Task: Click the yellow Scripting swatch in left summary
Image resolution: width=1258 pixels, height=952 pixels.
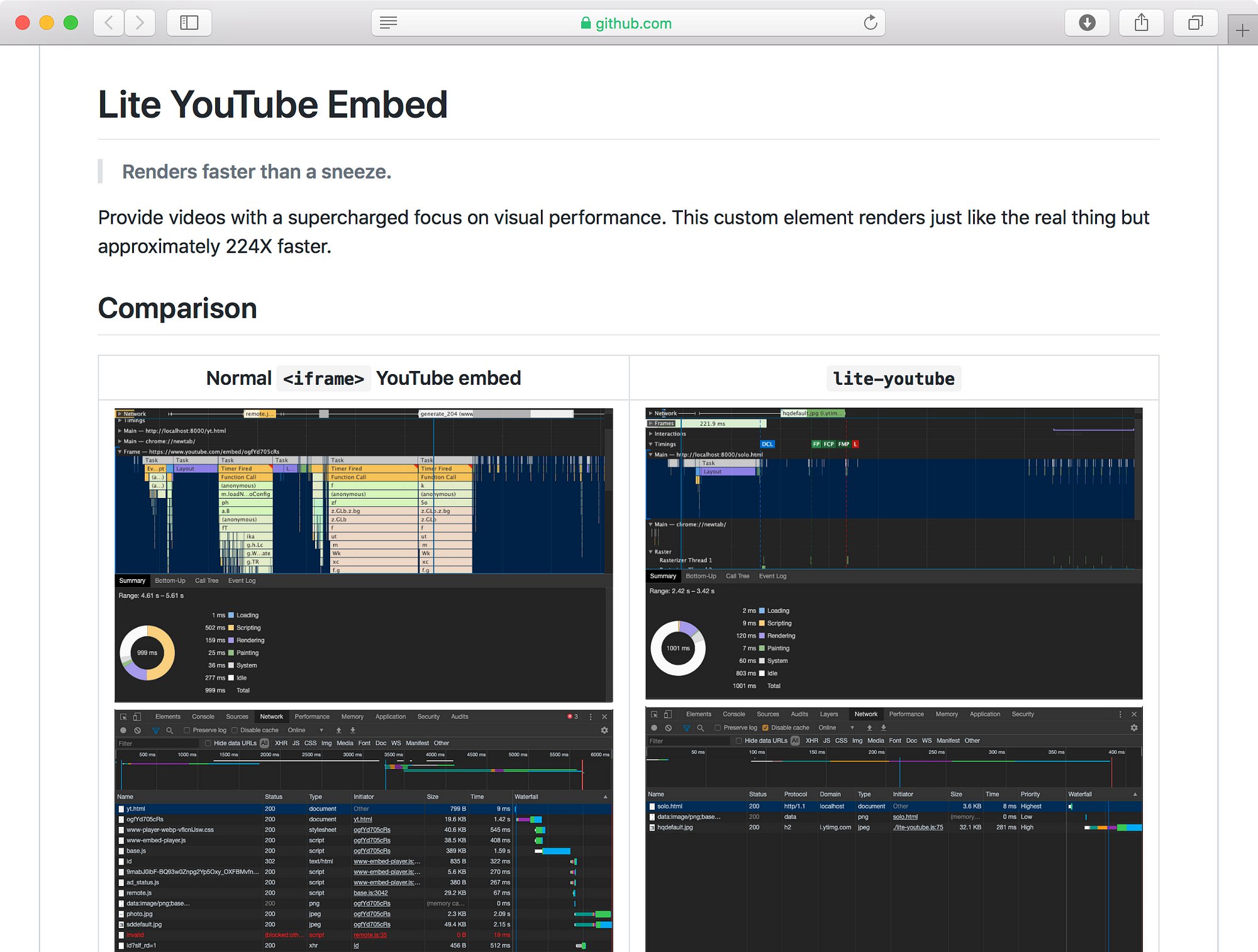Action: pyautogui.click(x=231, y=628)
